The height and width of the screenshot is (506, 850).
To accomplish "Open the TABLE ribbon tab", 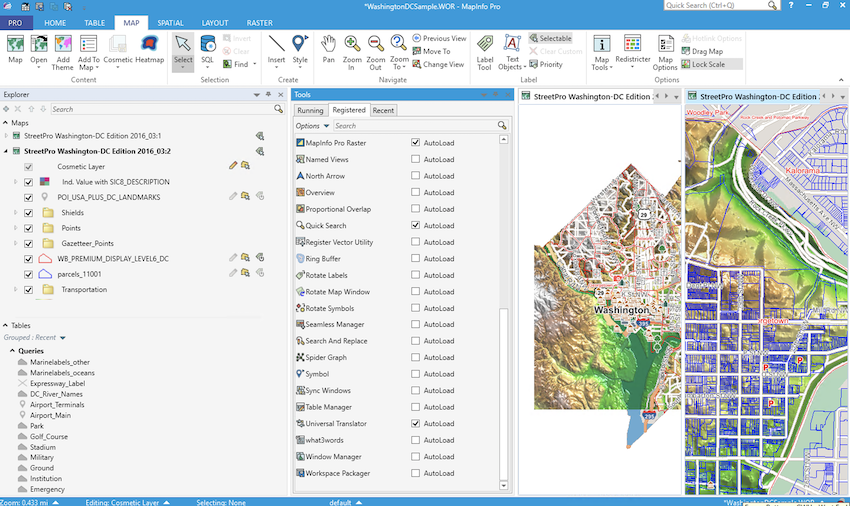I will [94, 23].
